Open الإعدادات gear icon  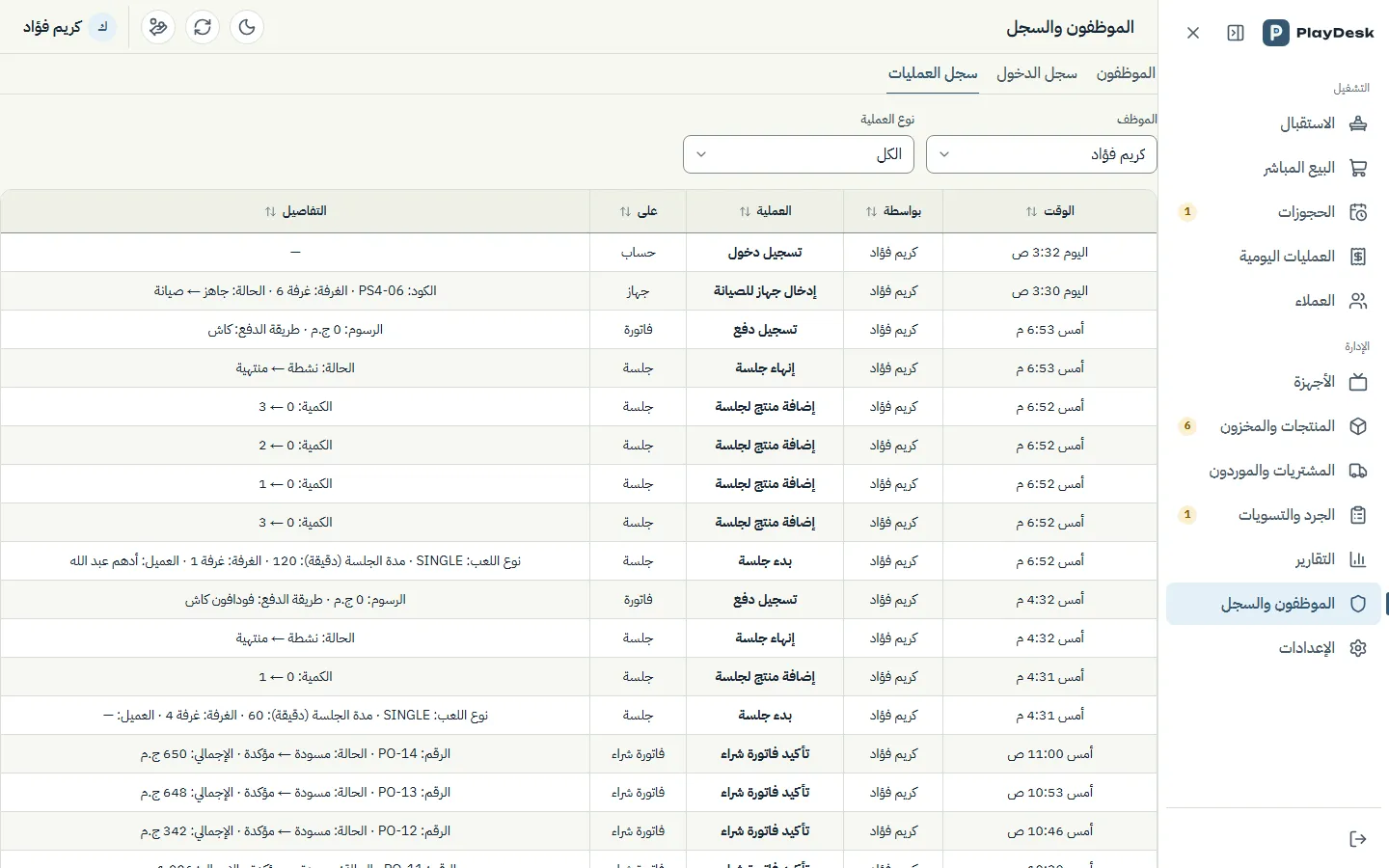1358,648
